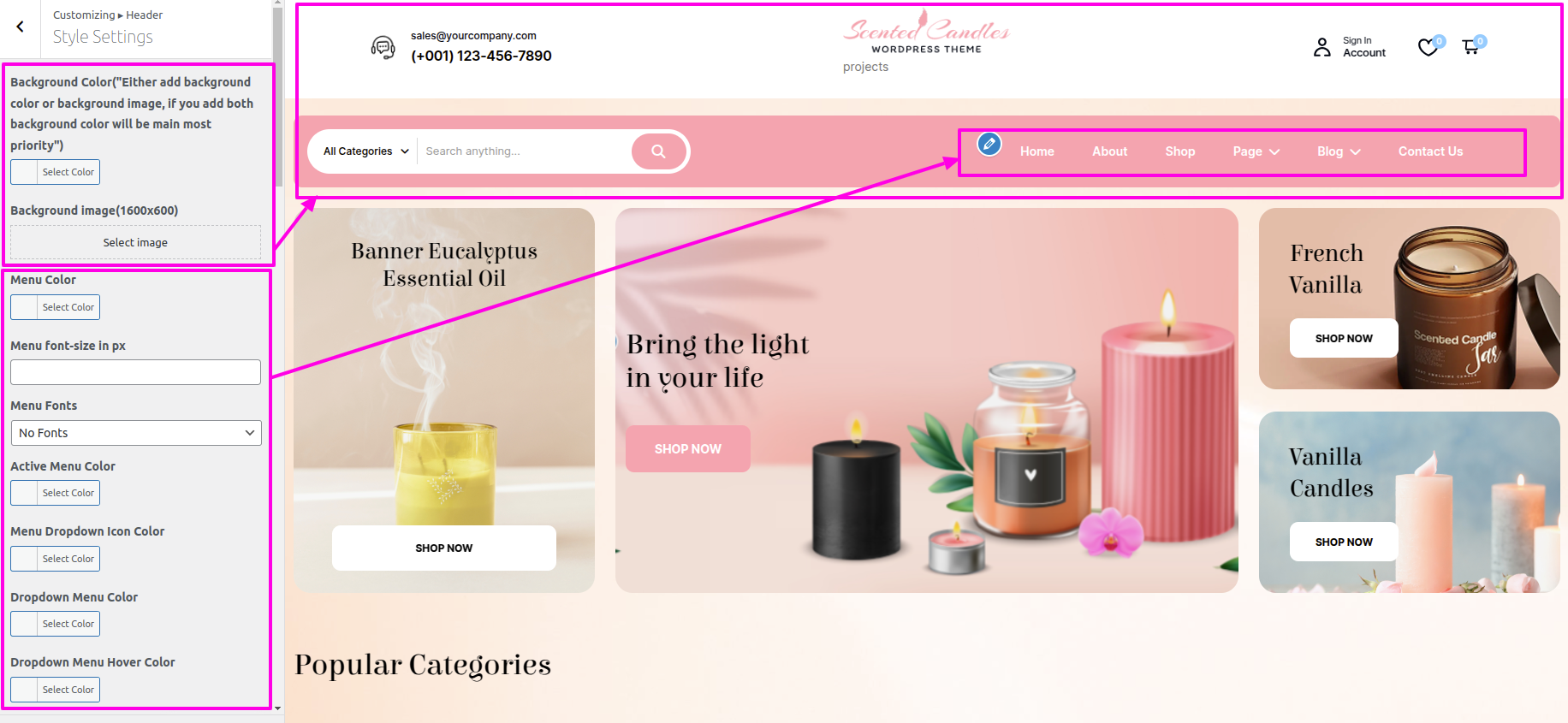Image resolution: width=1568 pixels, height=723 pixels.
Task: Expand the Blog menu dropdown
Action: (1339, 151)
